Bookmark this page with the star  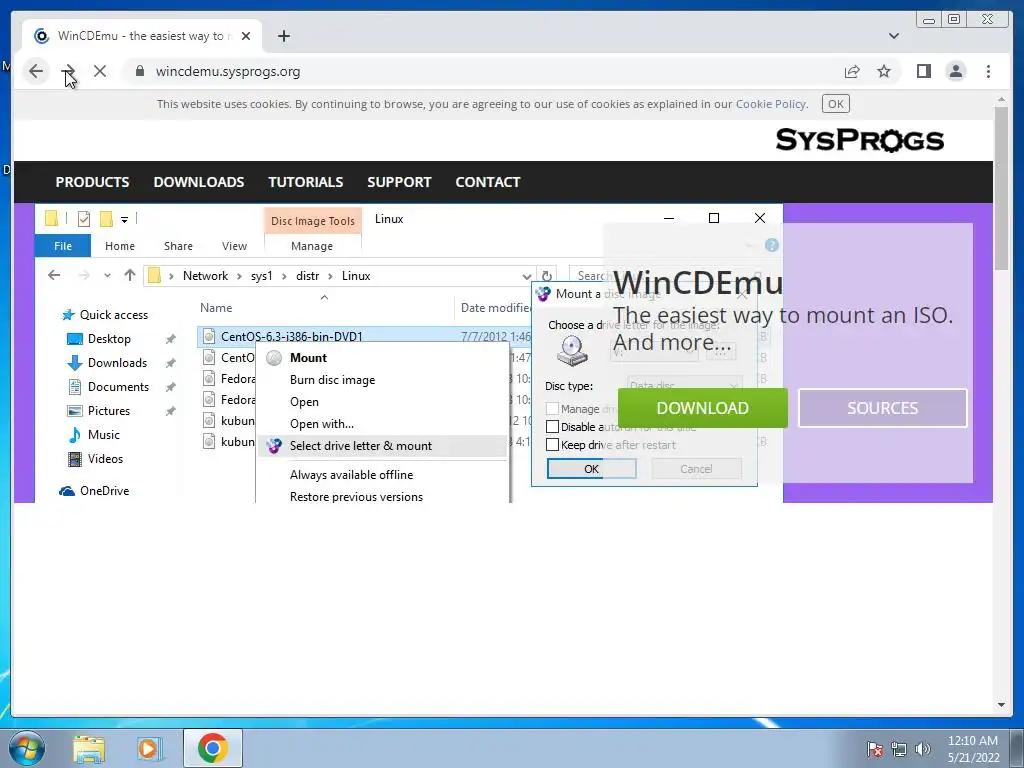coord(884,71)
